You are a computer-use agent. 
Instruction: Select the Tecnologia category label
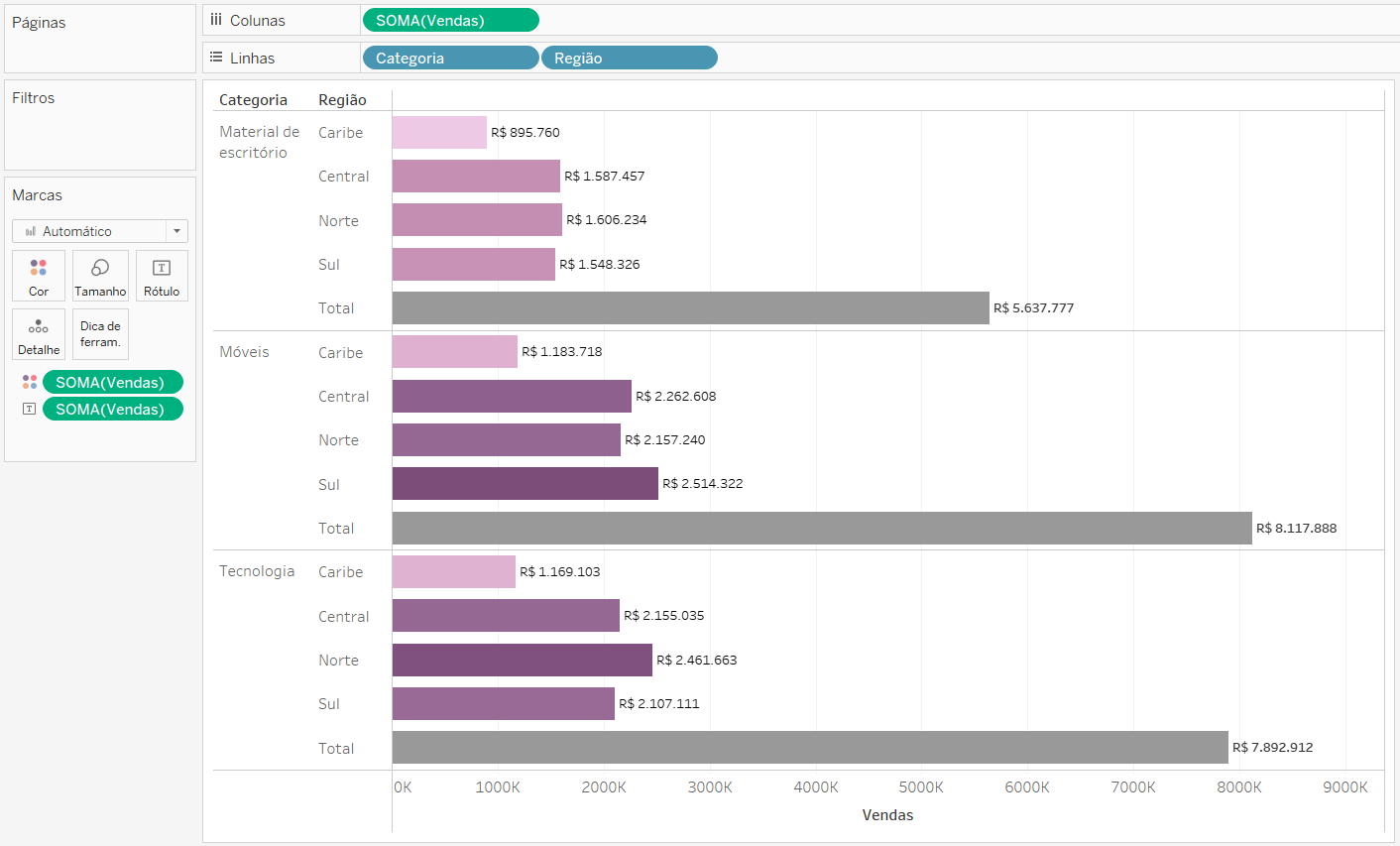tap(257, 571)
